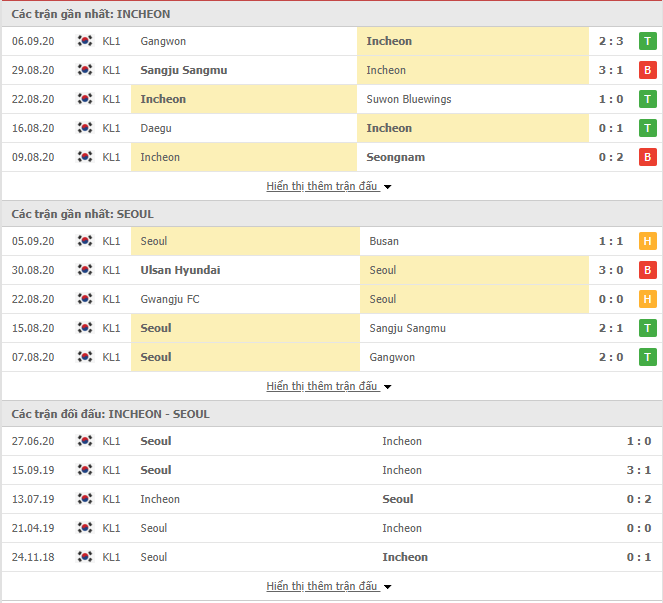Viewport: 663px width, 603px height.
Task: Expand more Incheon–Seoul head-to-head matches
Action: (329, 586)
